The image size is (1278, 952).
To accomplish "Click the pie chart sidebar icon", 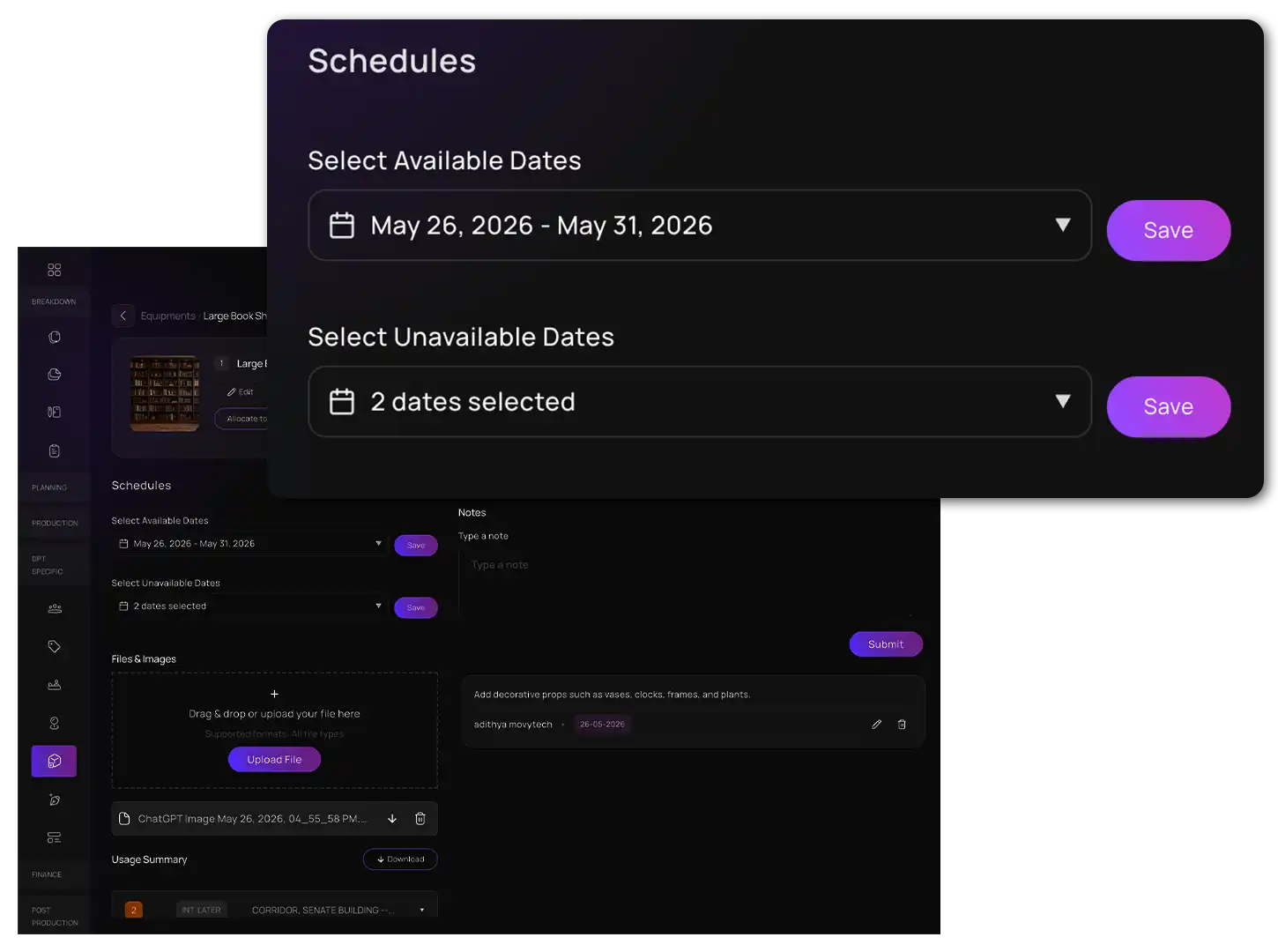I will point(54,375).
